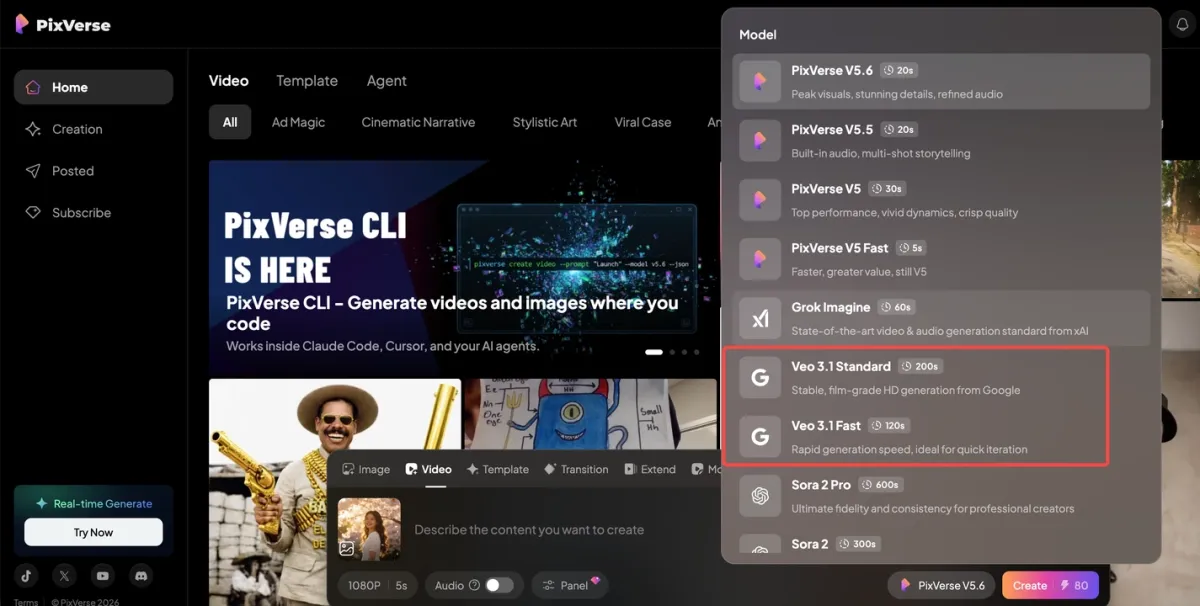Open the Discord community icon
The height and width of the screenshot is (606, 1200).
click(141, 576)
